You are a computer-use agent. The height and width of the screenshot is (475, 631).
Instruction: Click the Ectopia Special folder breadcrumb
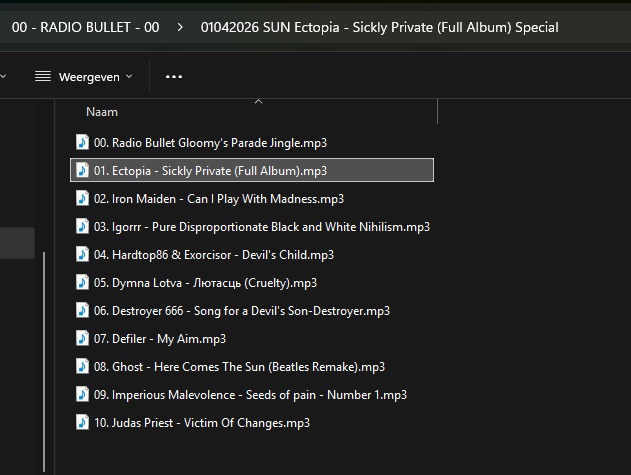click(379, 27)
